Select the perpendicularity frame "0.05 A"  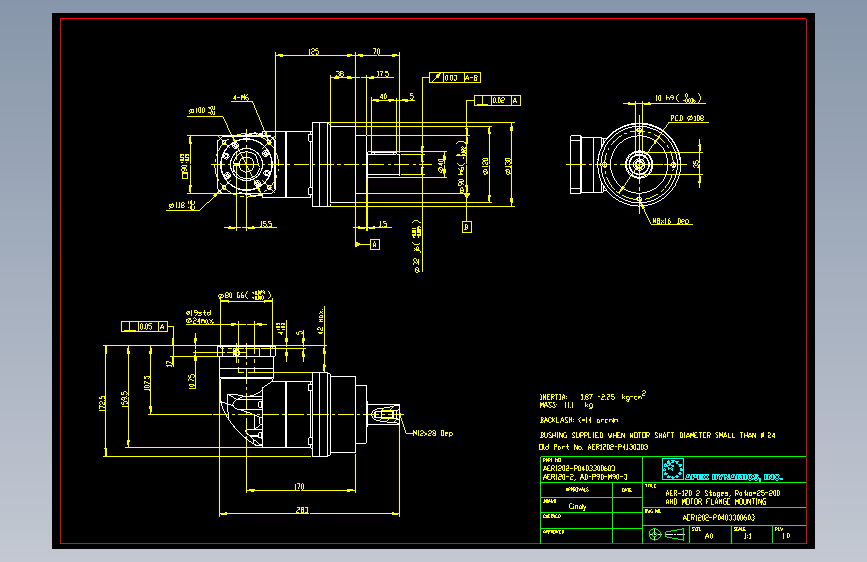pos(145,326)
